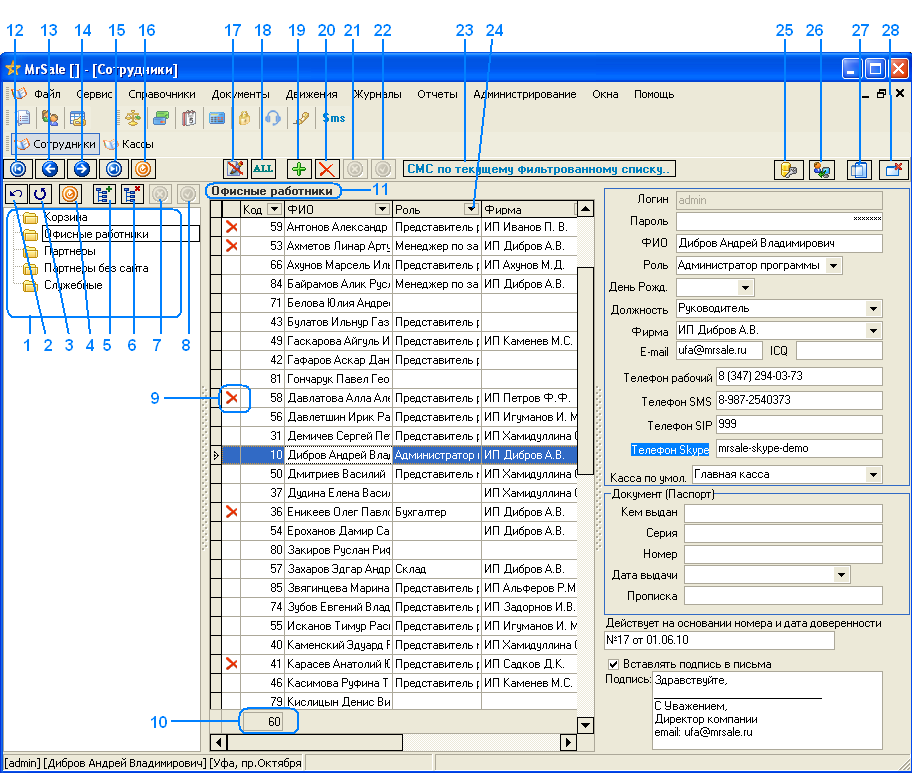The width and height of the screenshot is (912, 774).
Task: Remove a tree group with the red-x tree icon
Action: (x=132, y=194)
